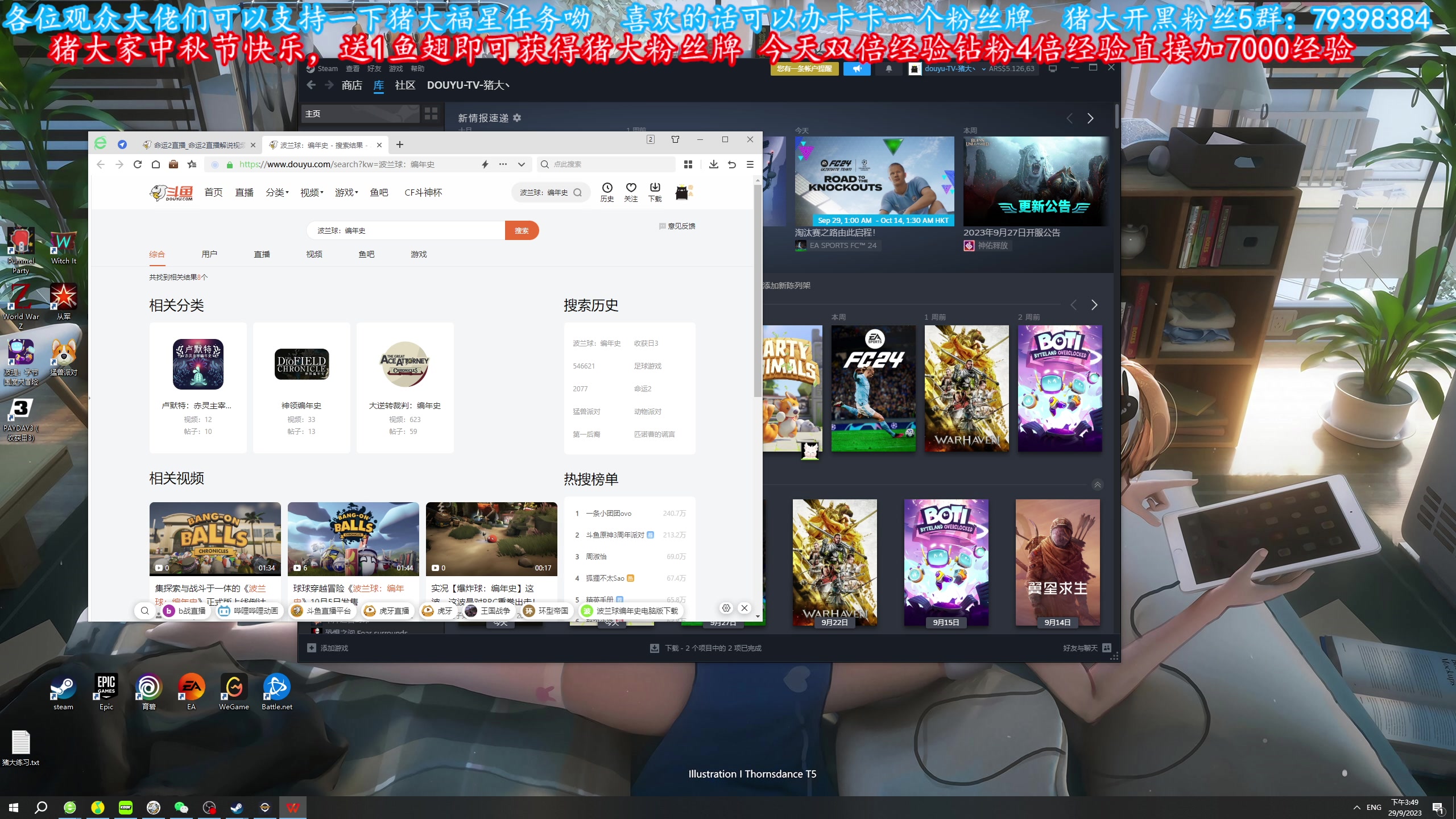Viewport: 1456px width, 819px height.
Task: Add new browser tab
Action: coord(400,144)
